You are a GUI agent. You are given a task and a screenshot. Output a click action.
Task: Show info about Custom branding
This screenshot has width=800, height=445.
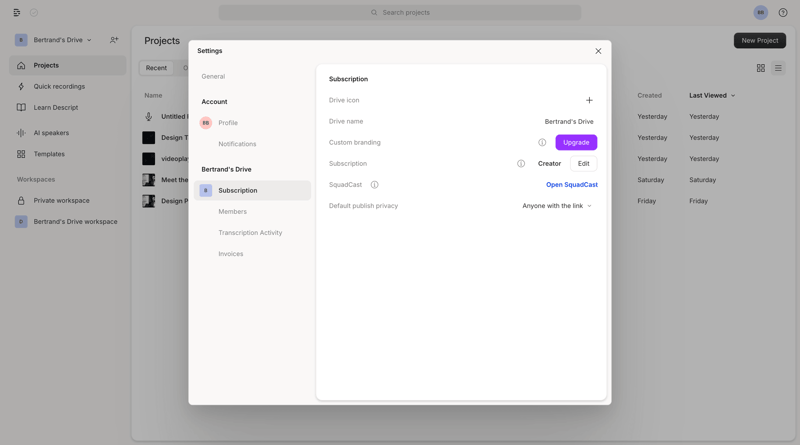pyautogui.click(x=542, y=142)
